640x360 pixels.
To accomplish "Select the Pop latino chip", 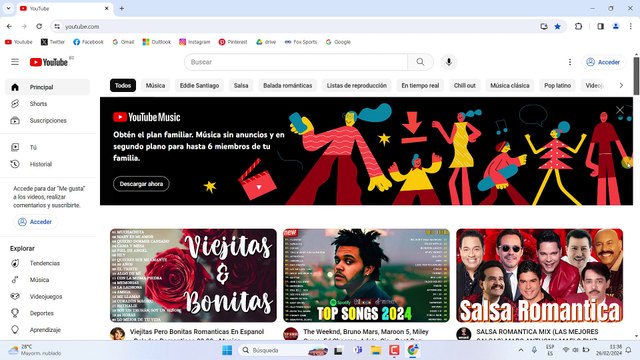I will click(x=558, y=86).
